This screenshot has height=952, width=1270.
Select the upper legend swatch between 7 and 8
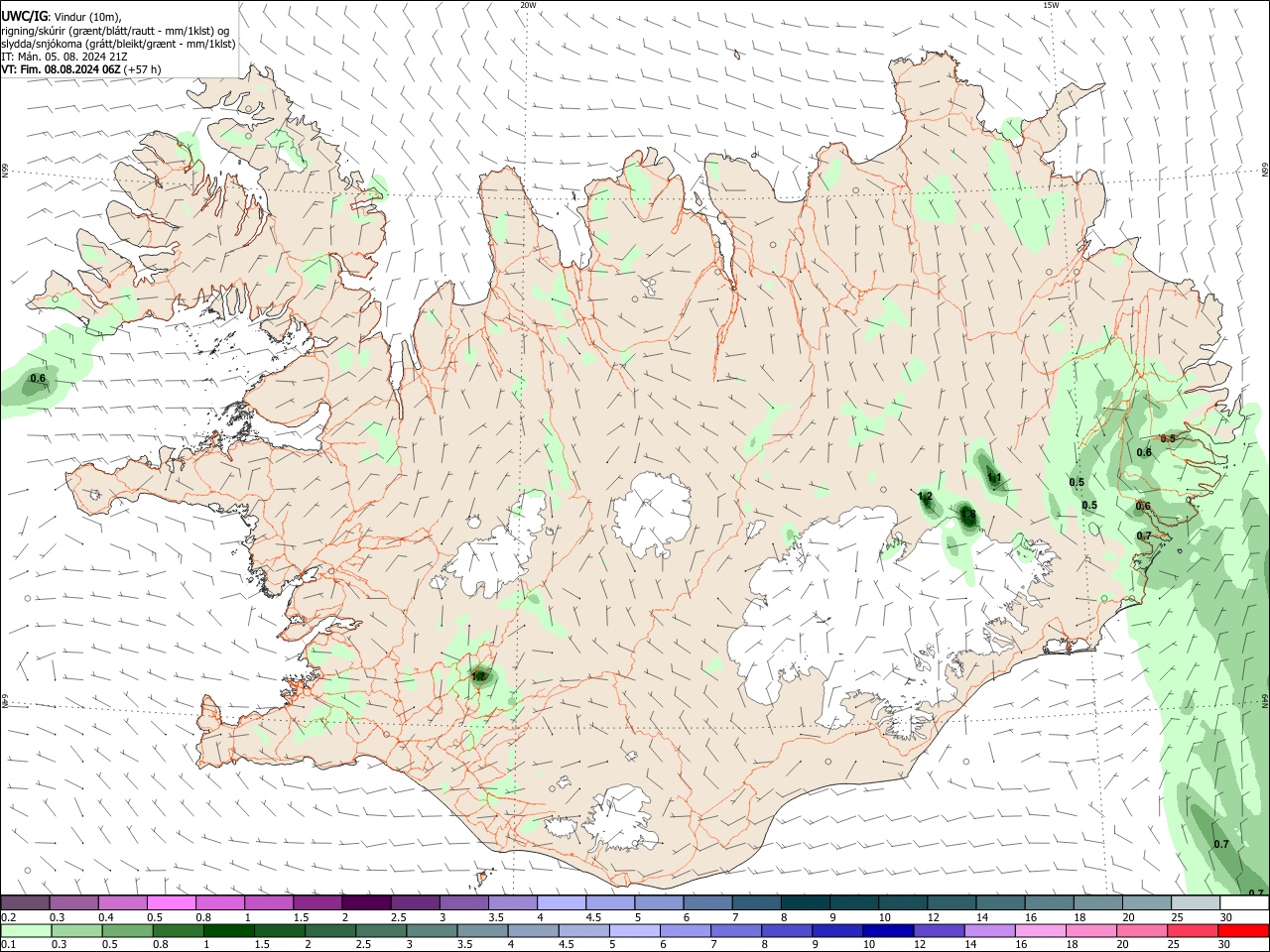[x=757, y=902]
